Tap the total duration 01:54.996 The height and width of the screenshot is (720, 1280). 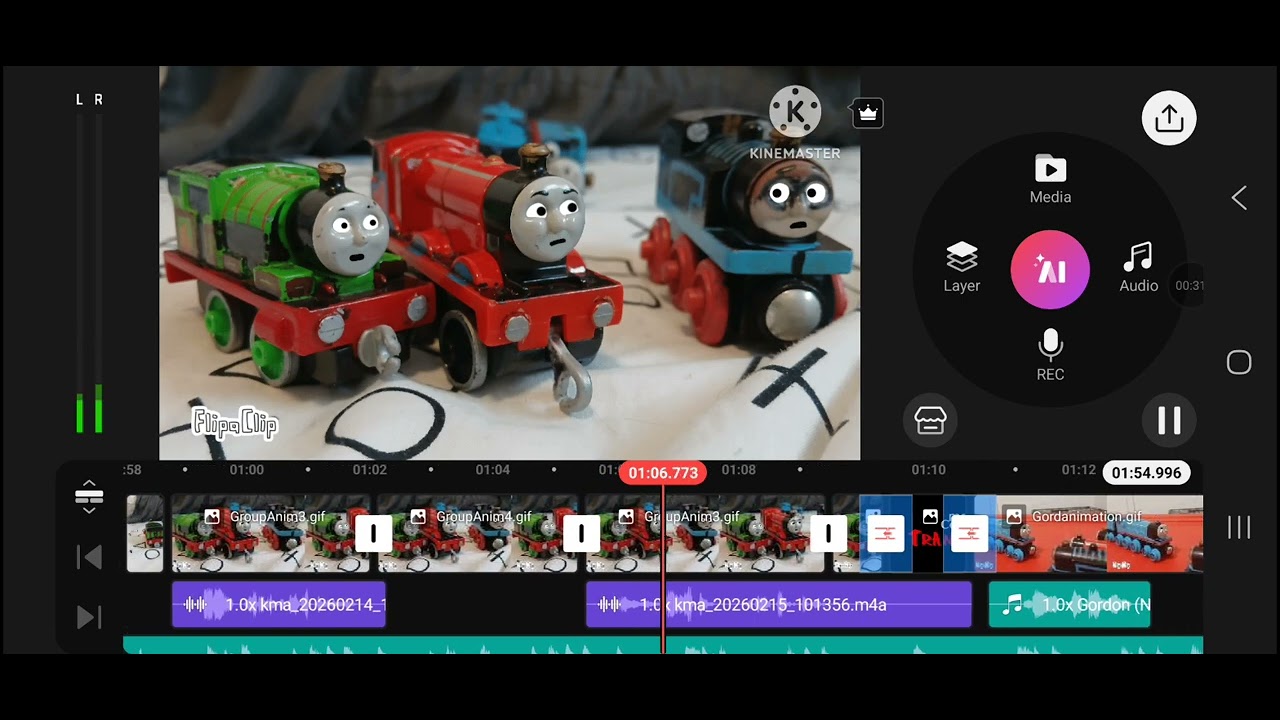pyautogui.click(x=1146, y=473)
